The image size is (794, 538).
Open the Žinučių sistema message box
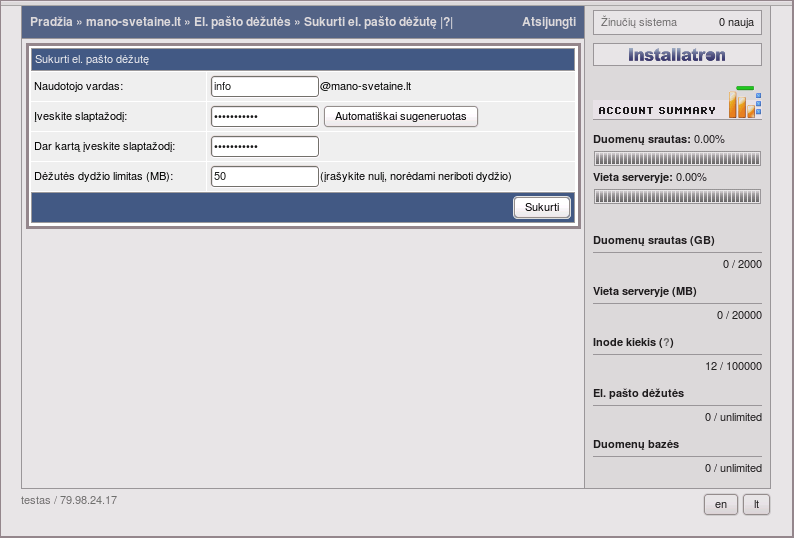pyautogui.click(x=677, y=22)
